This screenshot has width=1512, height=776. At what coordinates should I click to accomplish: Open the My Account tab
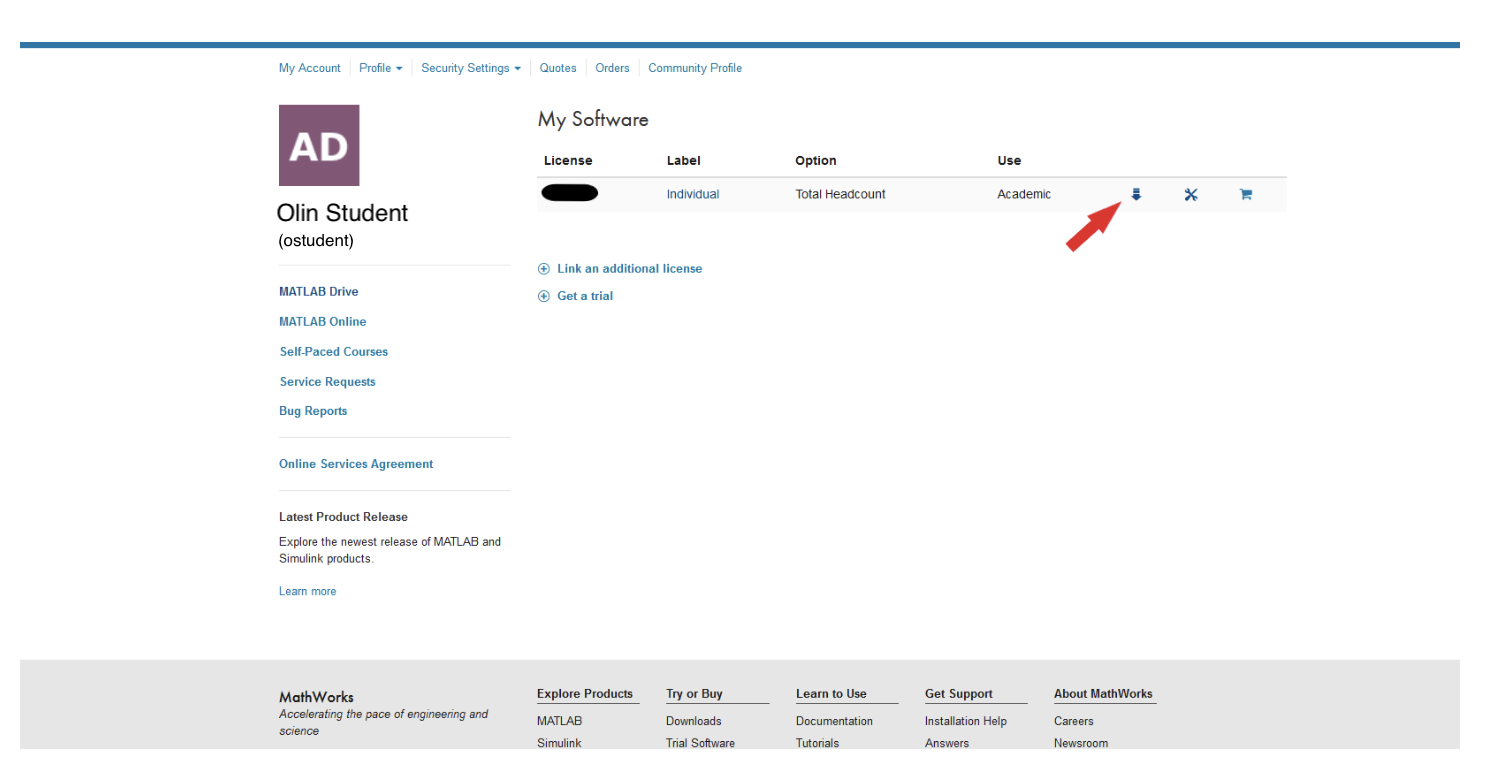point(310,68)
